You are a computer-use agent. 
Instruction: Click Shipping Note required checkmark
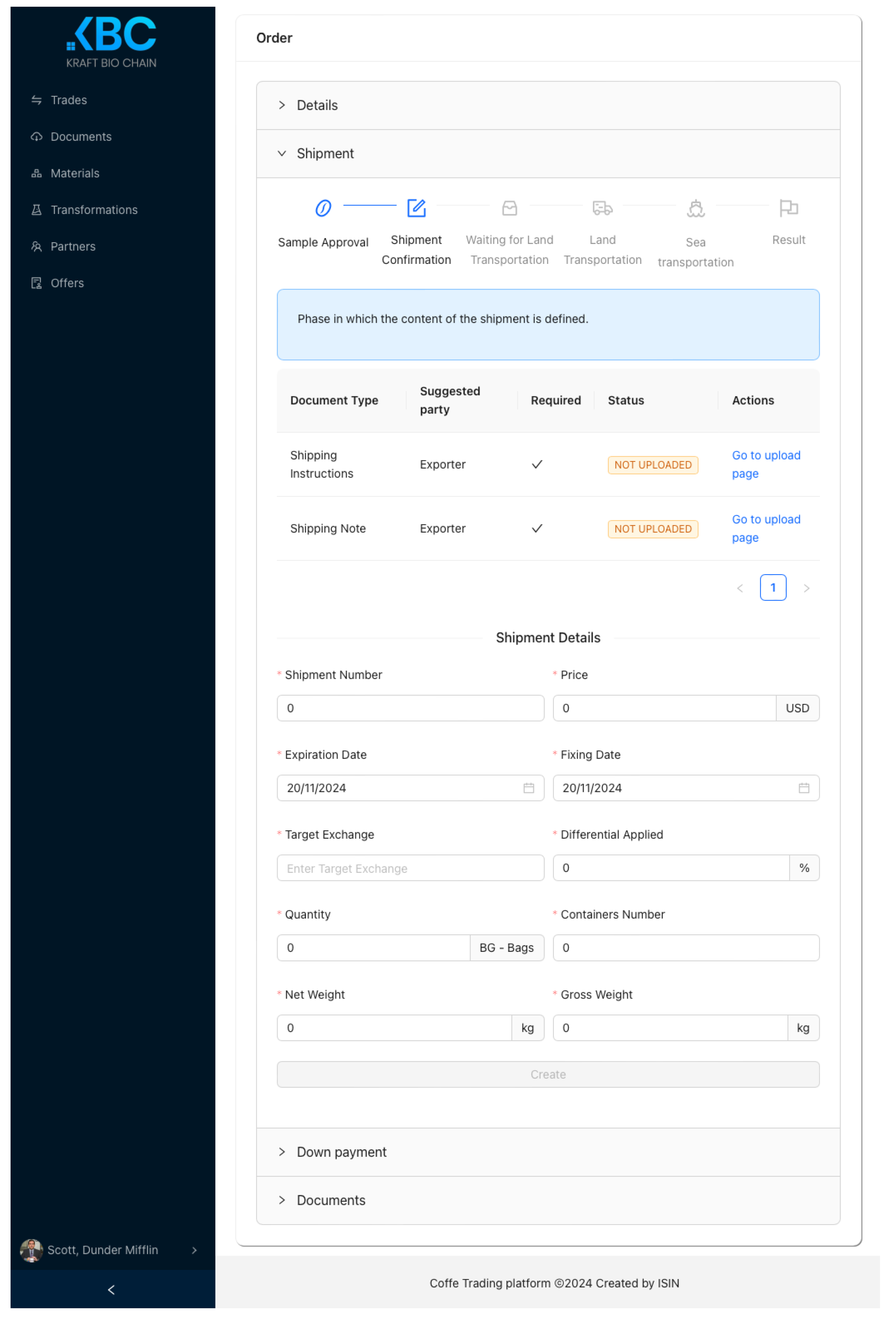[x=537, y=528]
